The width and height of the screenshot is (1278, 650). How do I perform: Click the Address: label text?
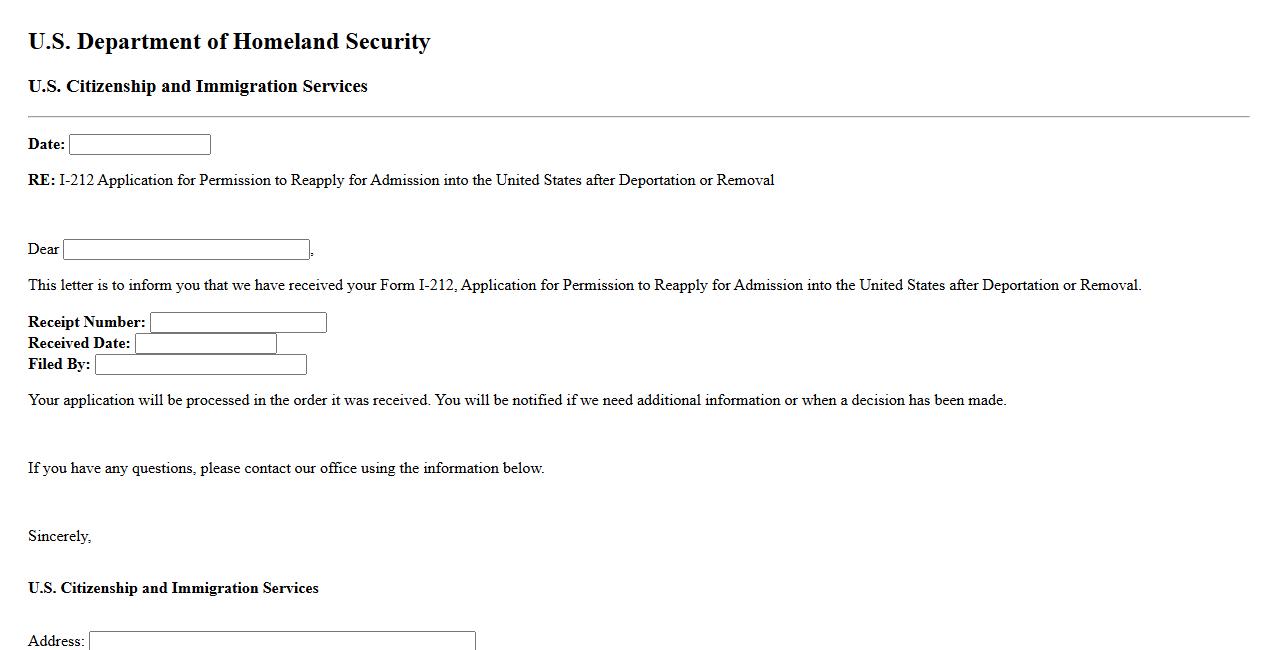point(56,641)
